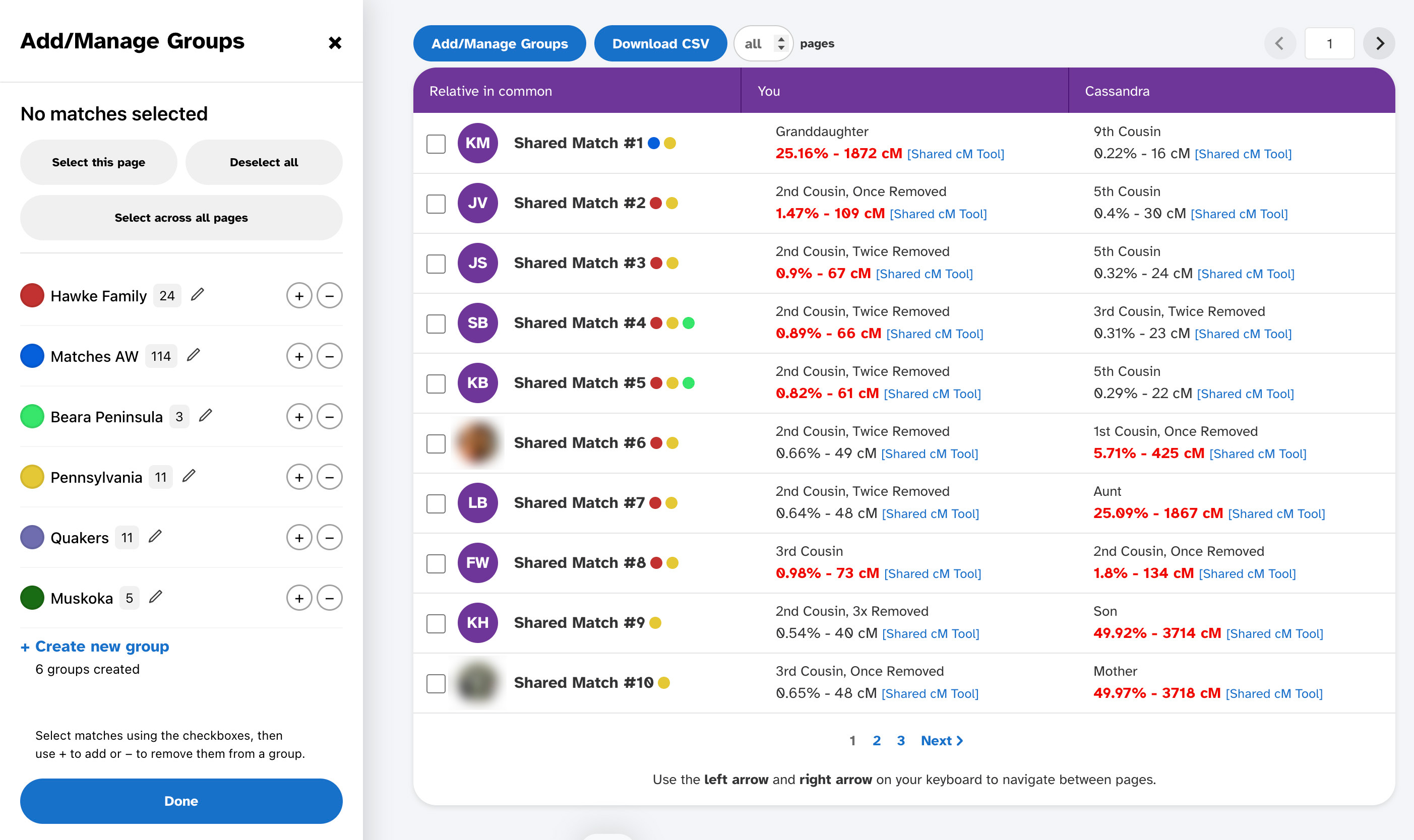The image size is (1414, 840).
Task: Select Shared Match #6 checkbox
Action: (x=436, y=443)
